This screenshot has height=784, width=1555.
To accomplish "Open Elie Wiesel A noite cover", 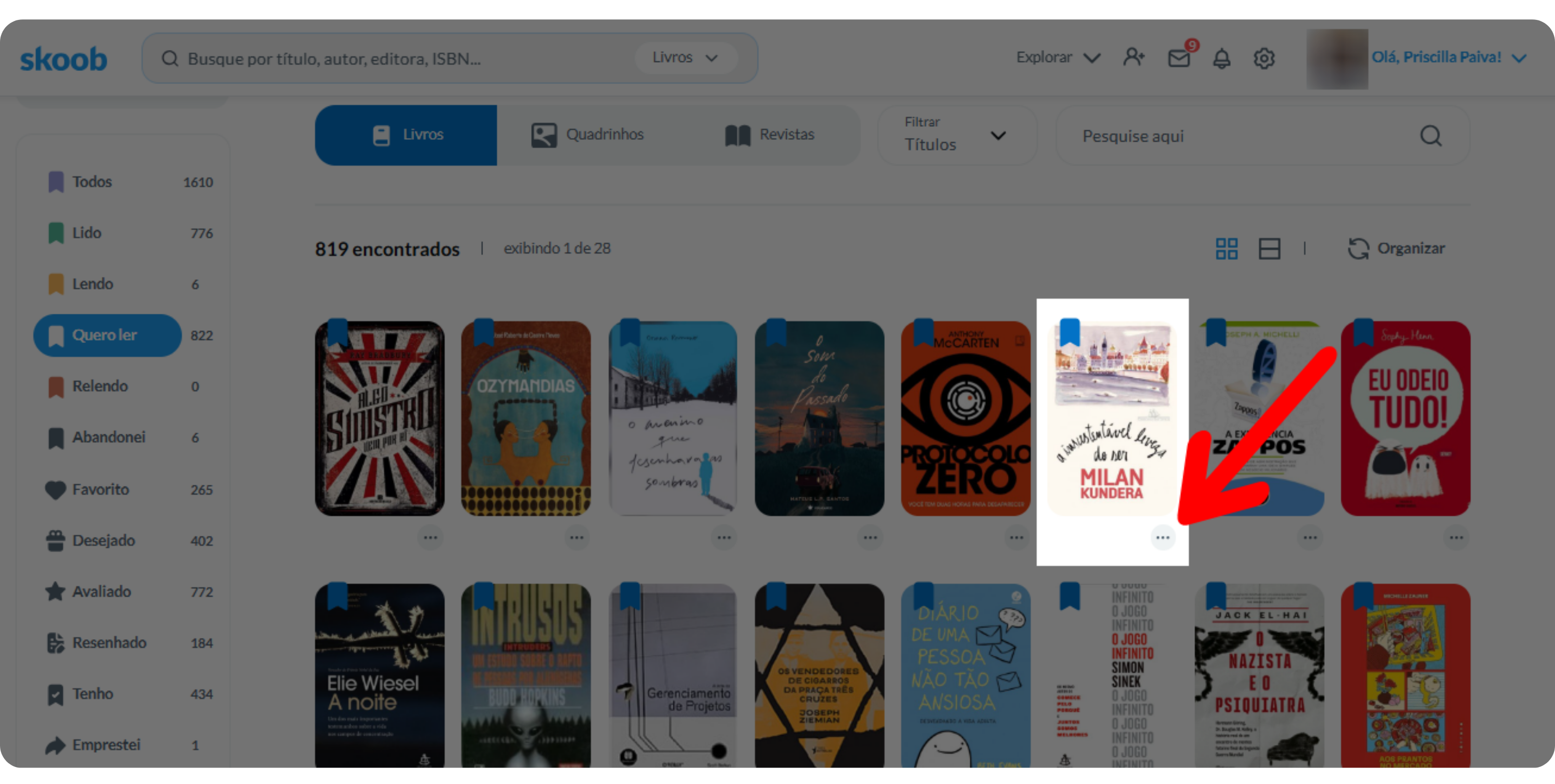I will (x=380, y=676).
